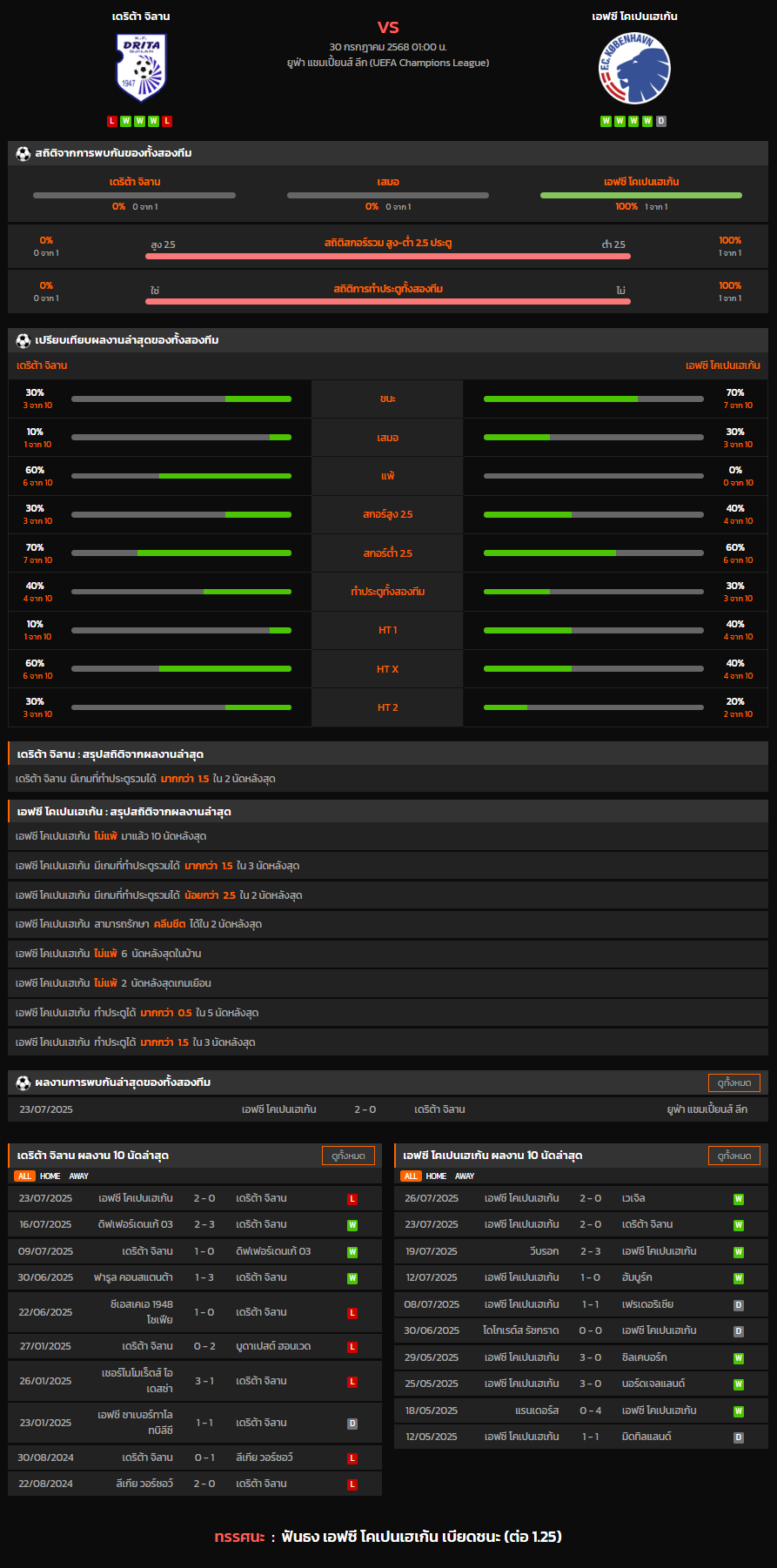Click the W badge in the 16/07/2025 row
The width and height of the screenshot is (777, 1568).
[x=352, y=1225]
